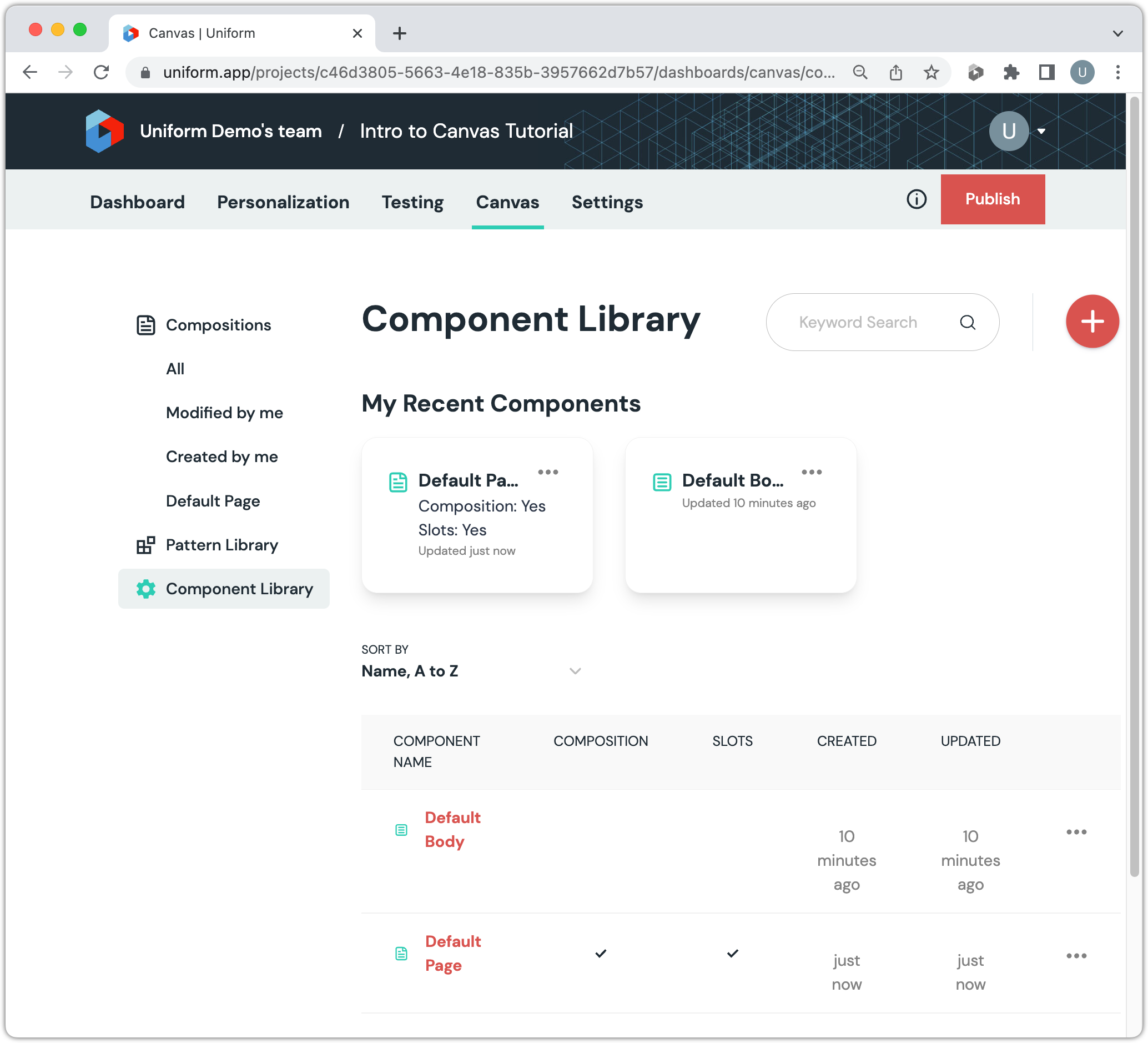Click browser extensions puzzle icon

1011,72
